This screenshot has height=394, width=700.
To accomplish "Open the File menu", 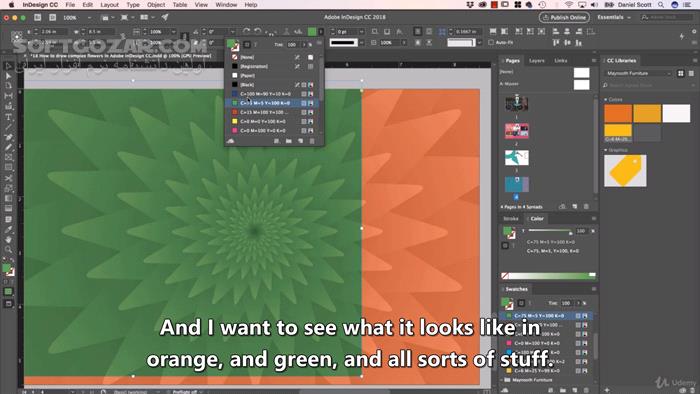I will (70, 5).
